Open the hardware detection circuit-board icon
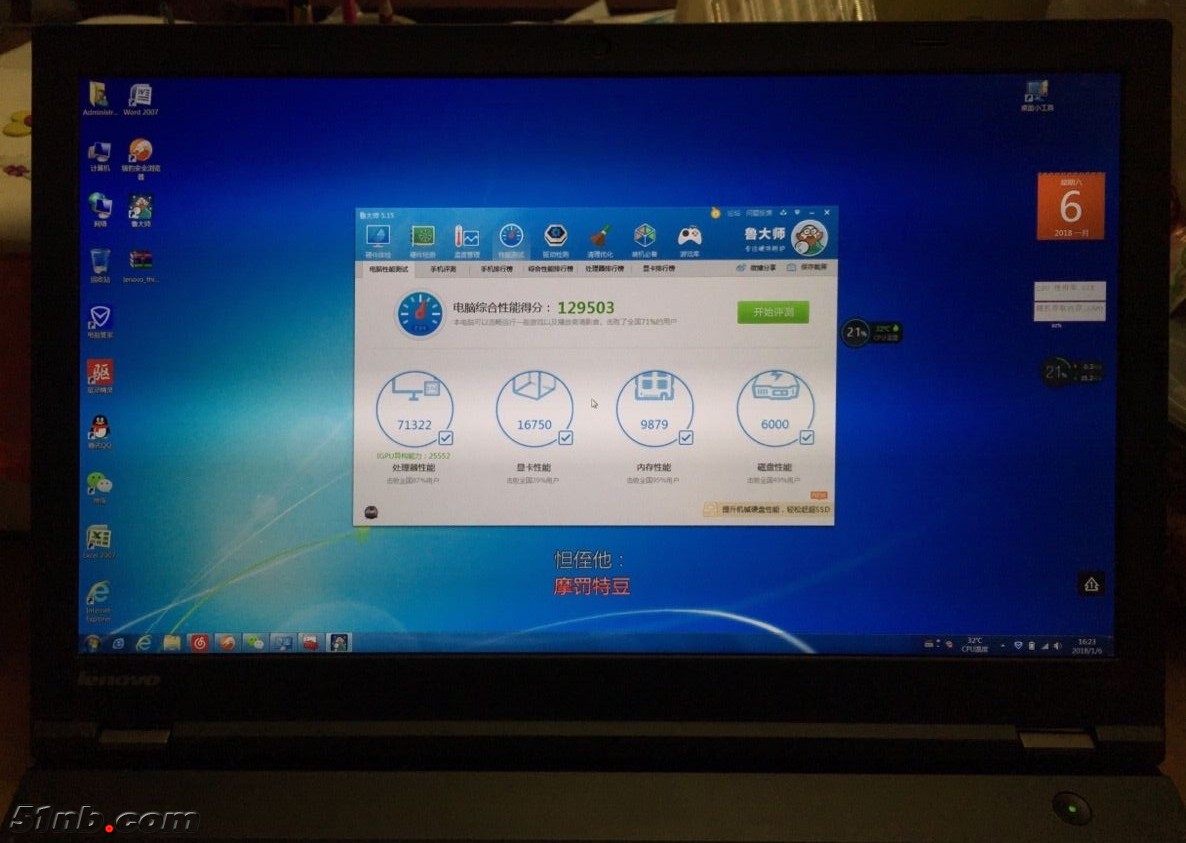The image size is (1186, 843). tap(423, 240)
